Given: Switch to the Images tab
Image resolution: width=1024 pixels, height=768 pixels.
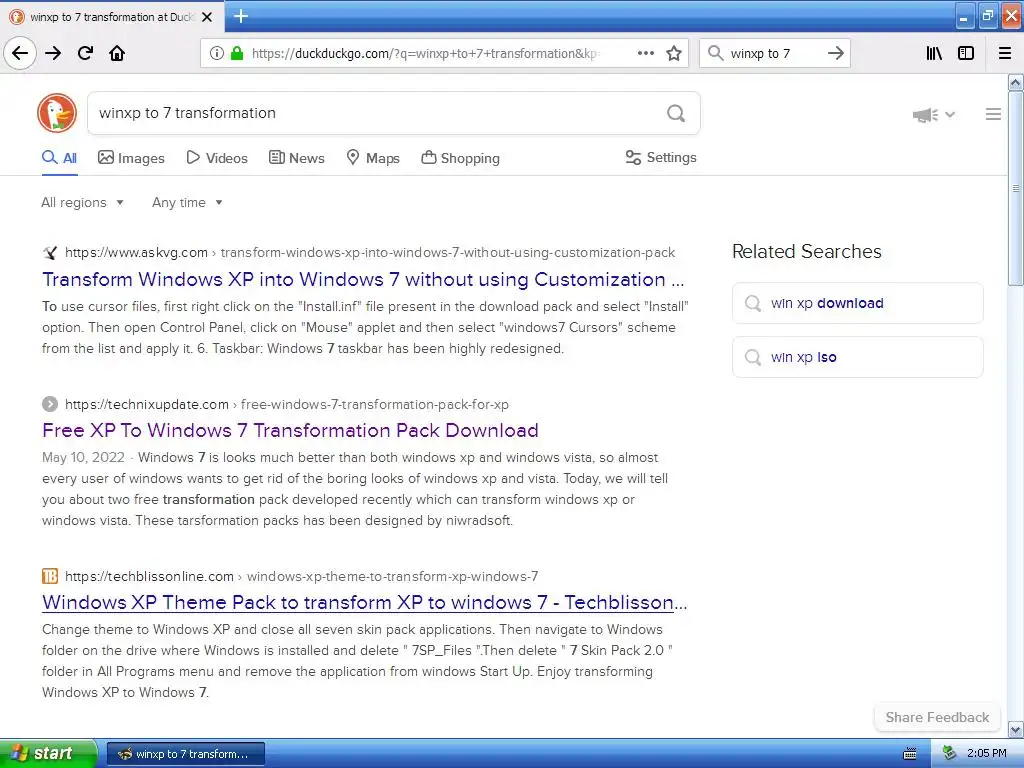Looking at the screenshot, I should [131, 158].
